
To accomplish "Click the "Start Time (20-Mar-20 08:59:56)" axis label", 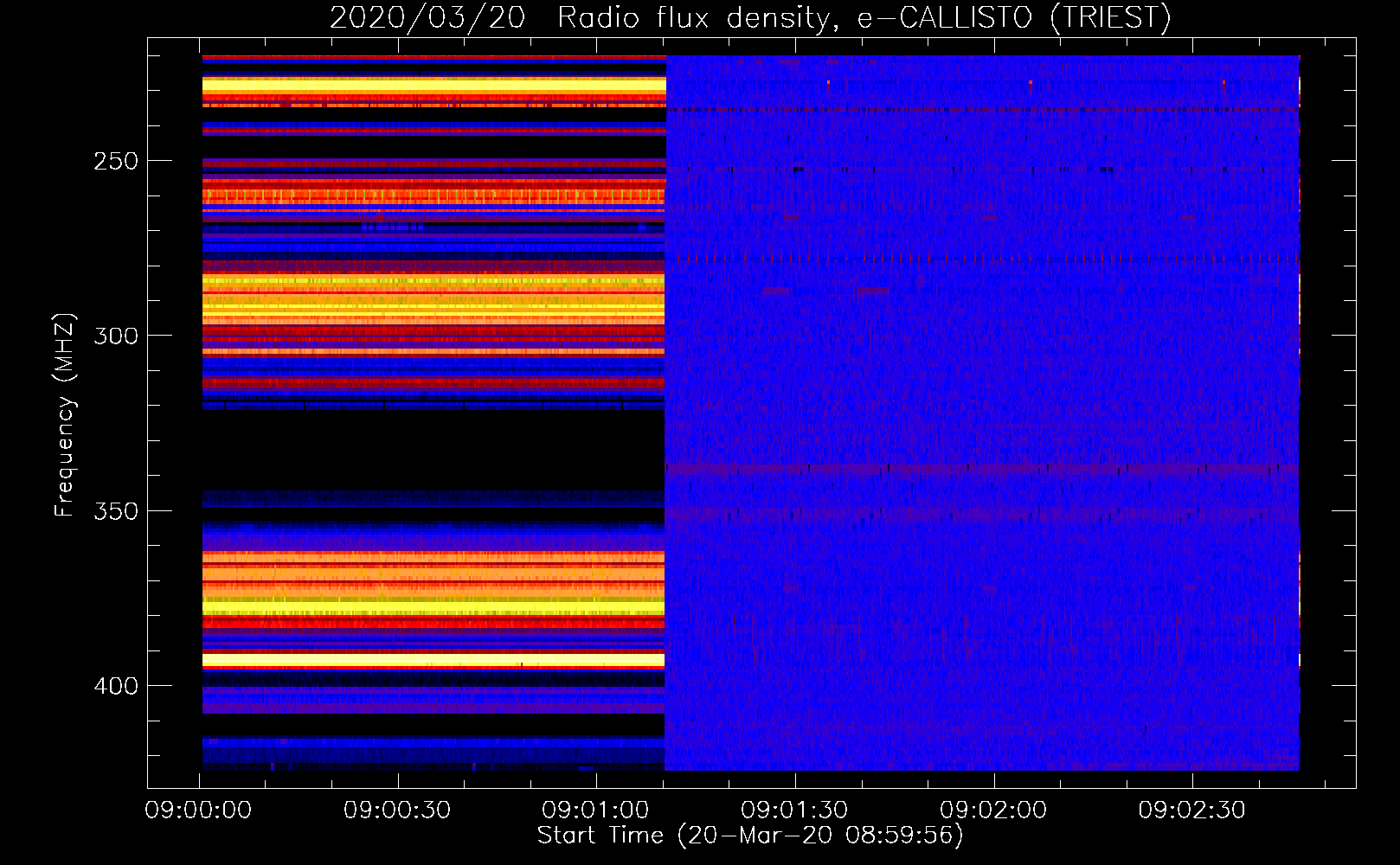I will [750, 836].
